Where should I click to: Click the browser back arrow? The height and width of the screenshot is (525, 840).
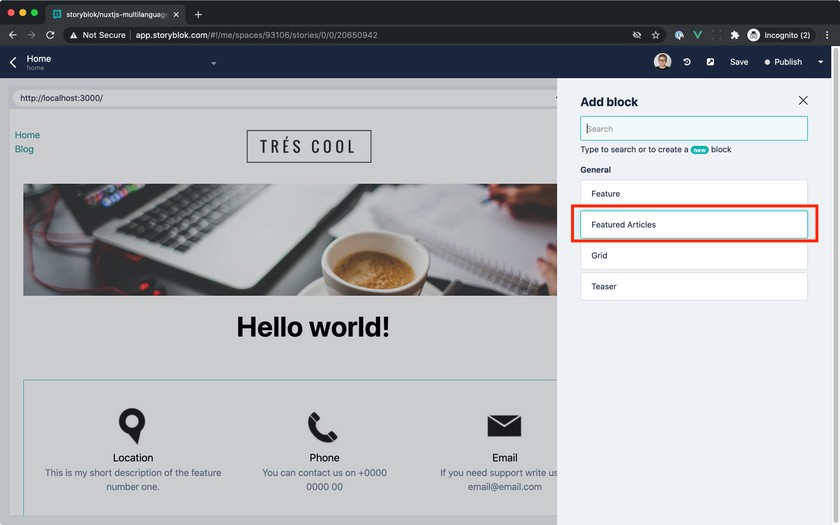point(13,35)
